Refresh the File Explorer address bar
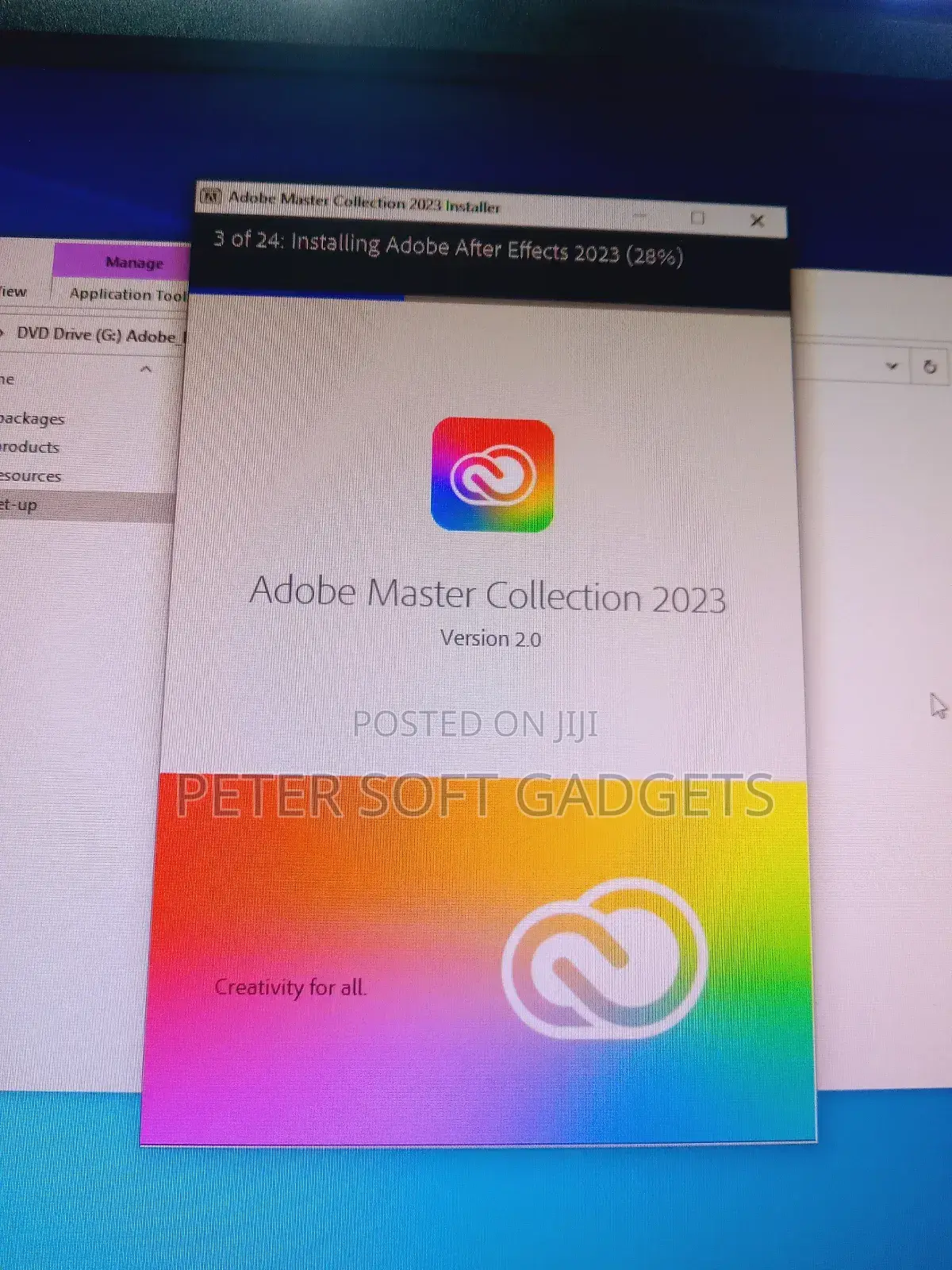 (930, 367)
